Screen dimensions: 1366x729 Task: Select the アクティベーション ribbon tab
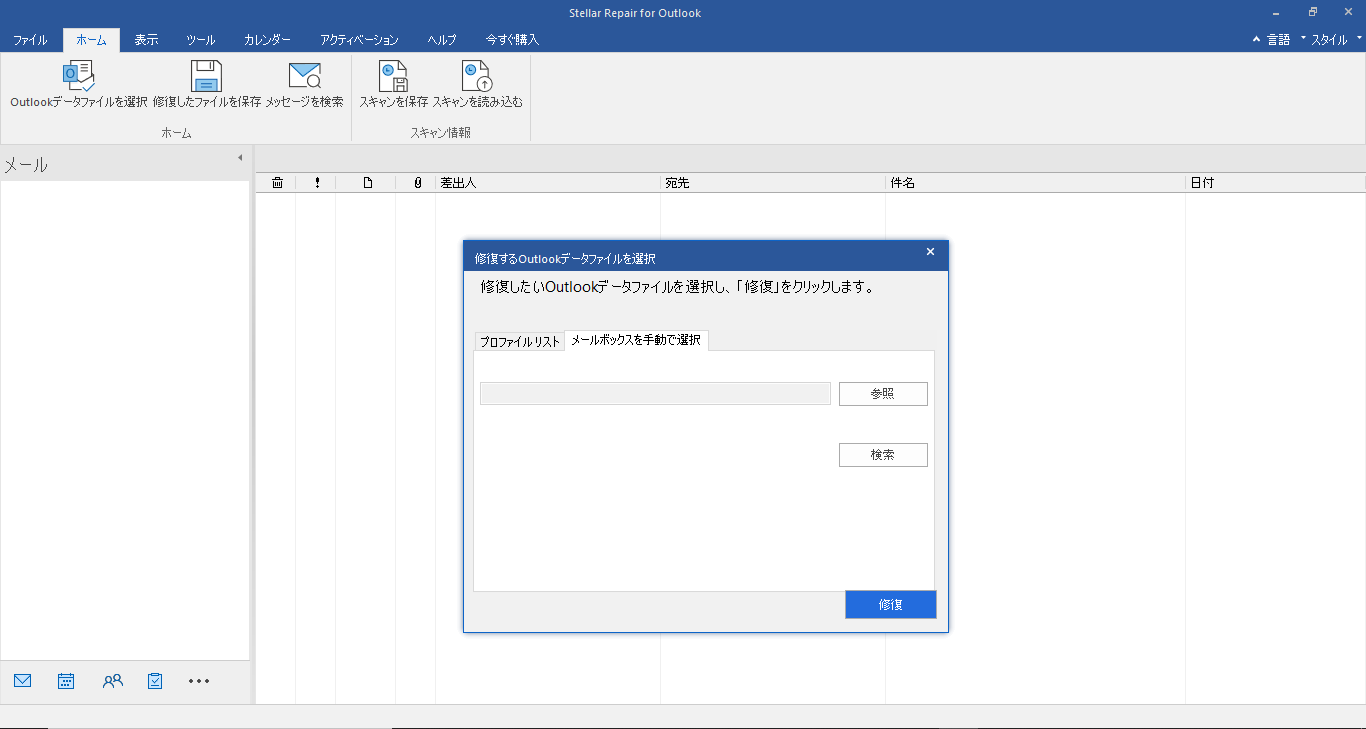click(x=359, y=40)
